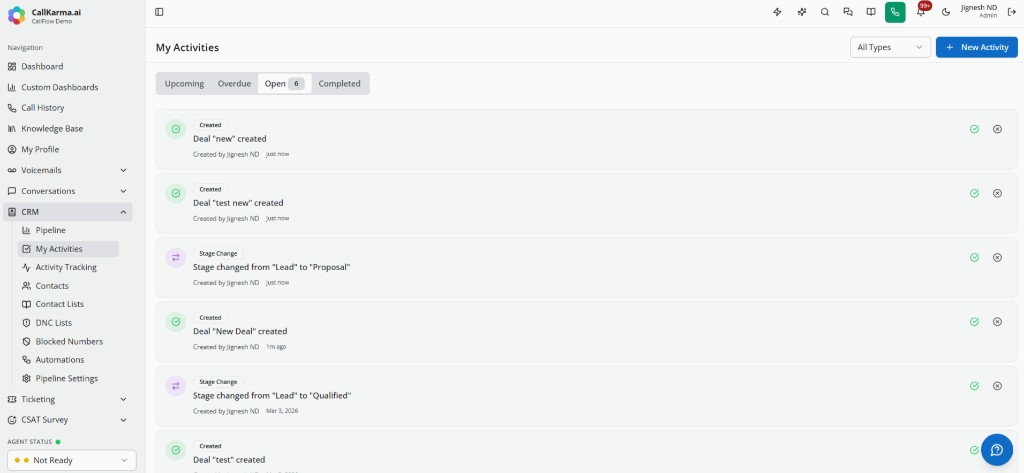Expand the Voicemails menu
1024x473 pixels.
(67, 170)
